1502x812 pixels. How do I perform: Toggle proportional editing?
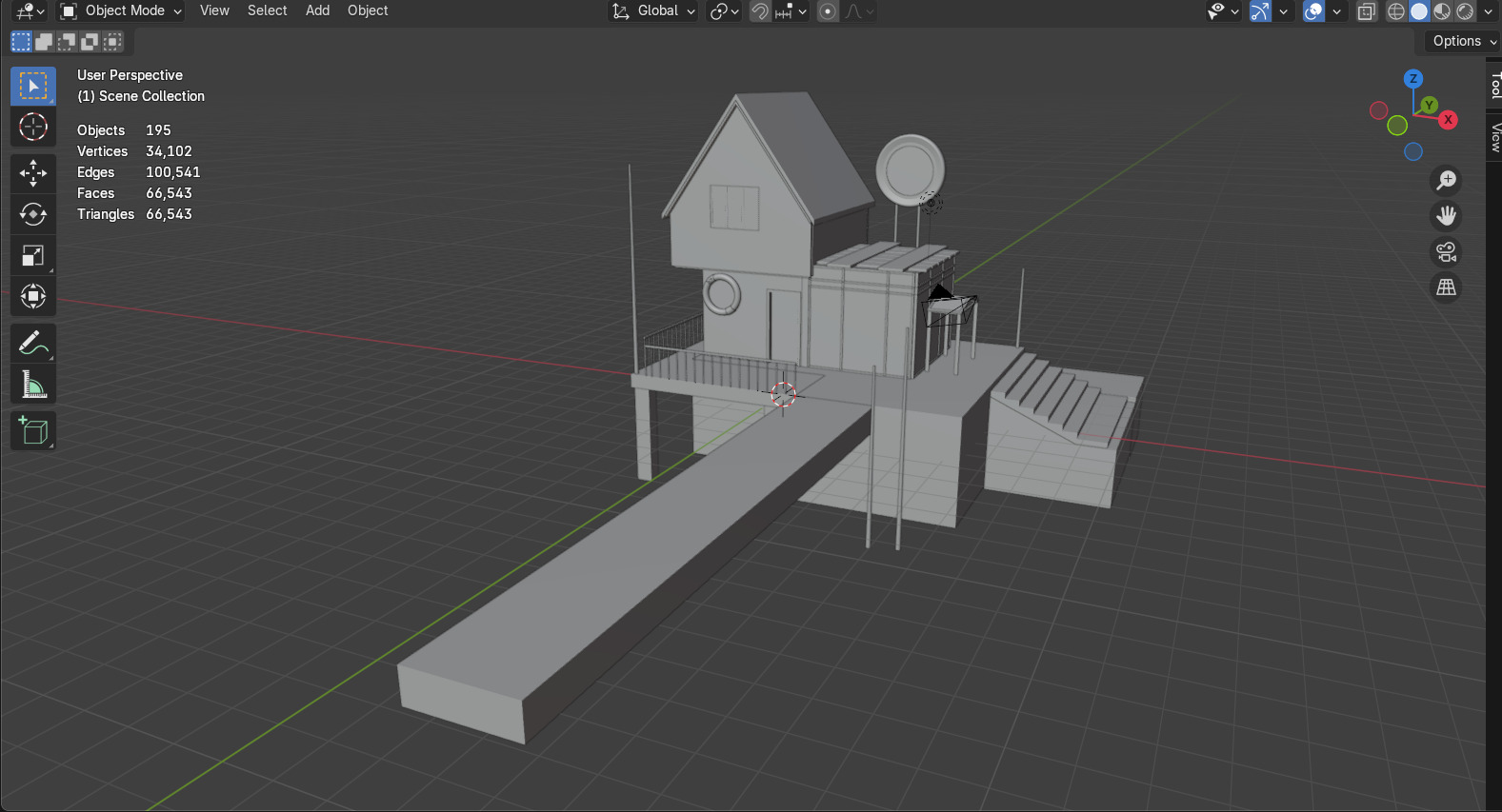[828, 11]
